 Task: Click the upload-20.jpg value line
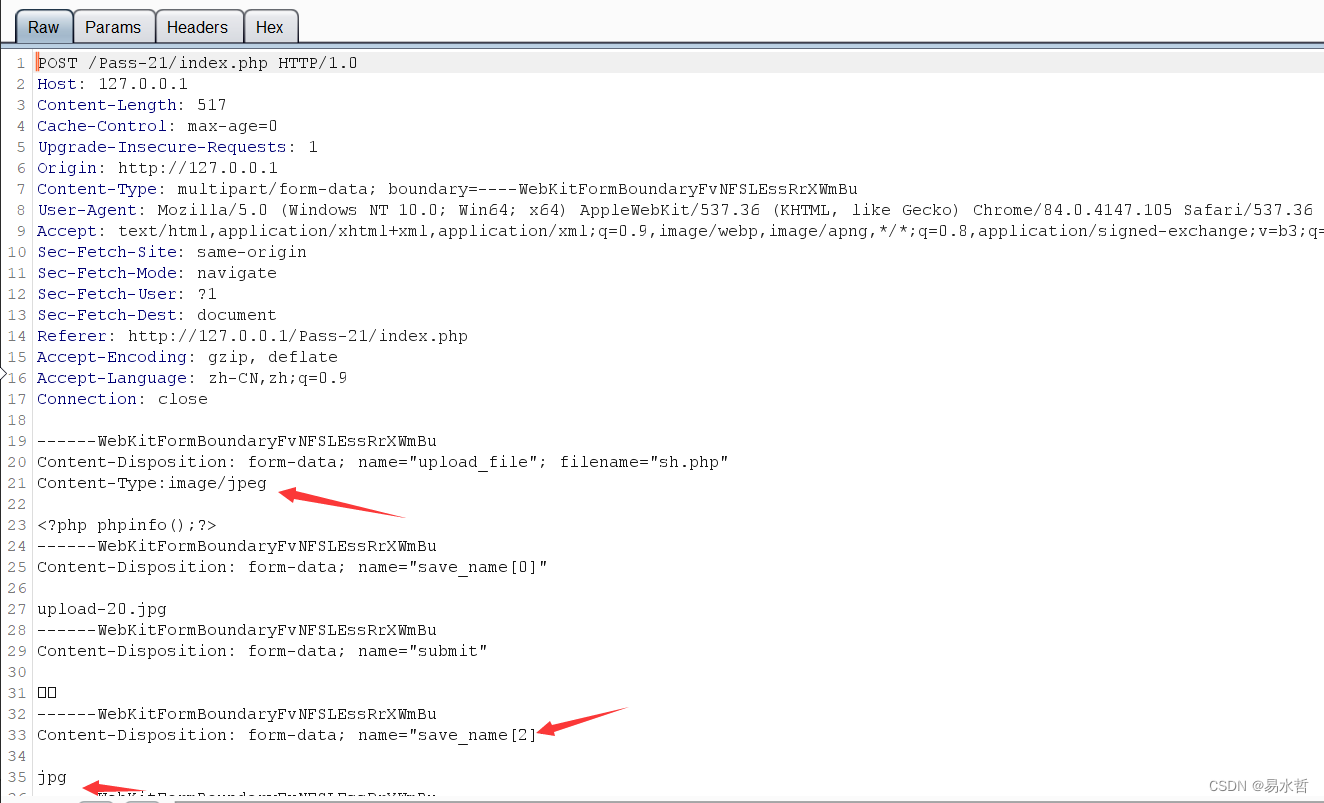click(x=102, y=609)
